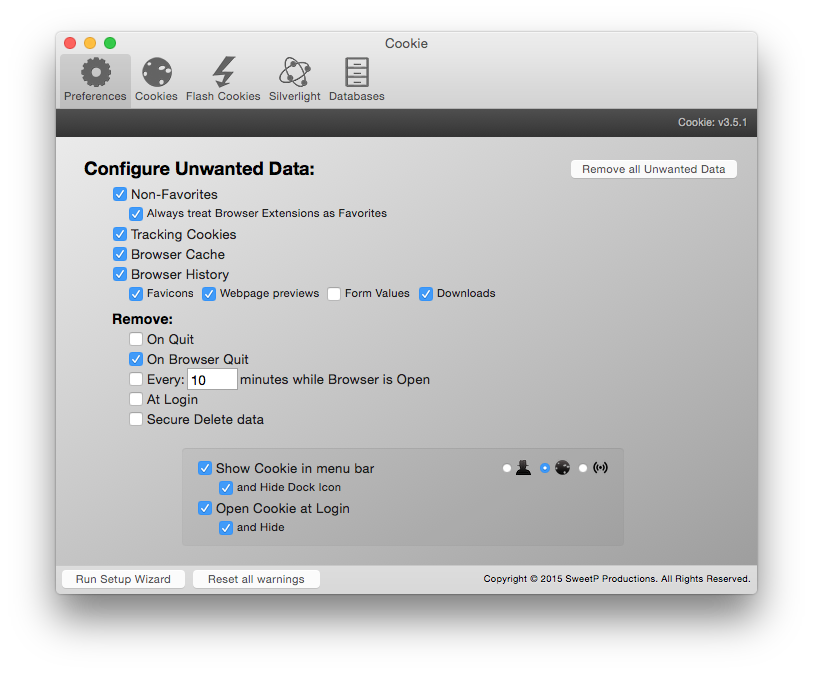
Task: Open the Databases cabinet icon
Action: tap(357, 72)
